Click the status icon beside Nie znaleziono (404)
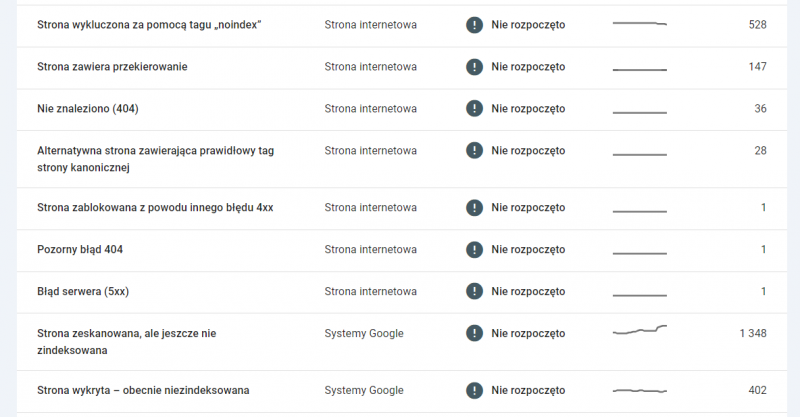 point(474,109)
